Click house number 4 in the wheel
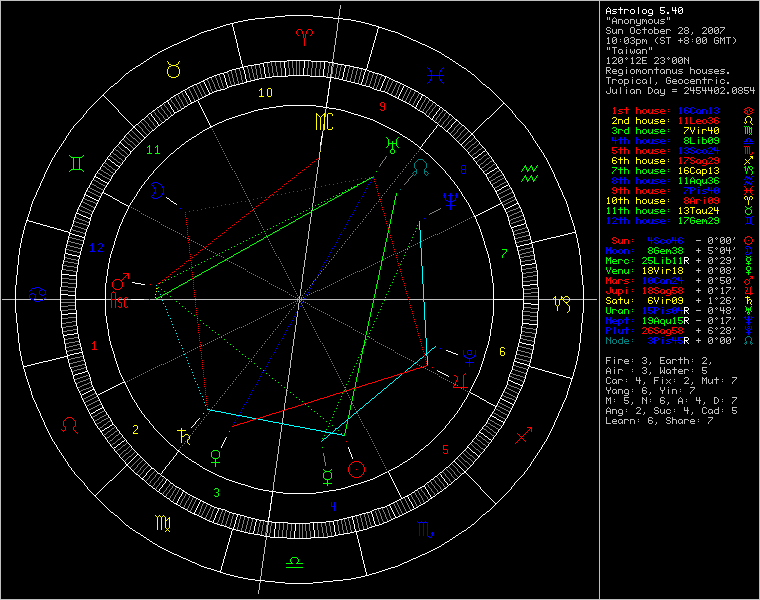Viewport: 760px width, 600px height. click(333, 506)
